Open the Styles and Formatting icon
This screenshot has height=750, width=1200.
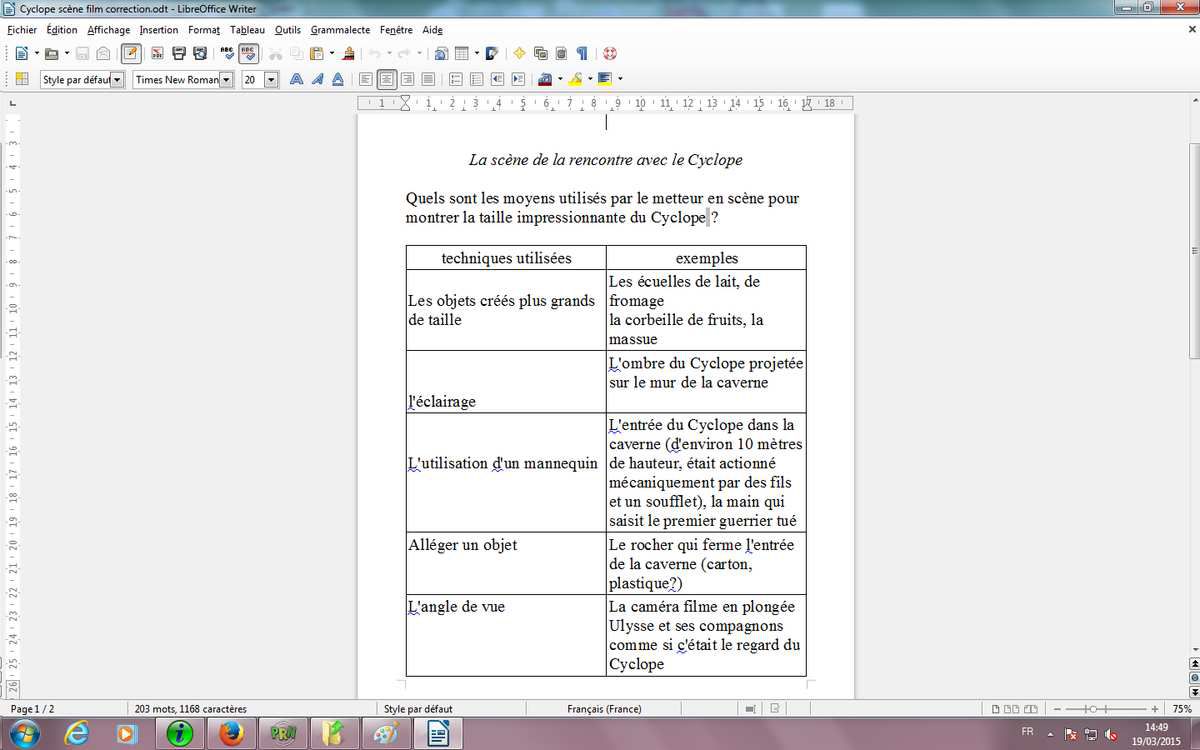(22, 79)
